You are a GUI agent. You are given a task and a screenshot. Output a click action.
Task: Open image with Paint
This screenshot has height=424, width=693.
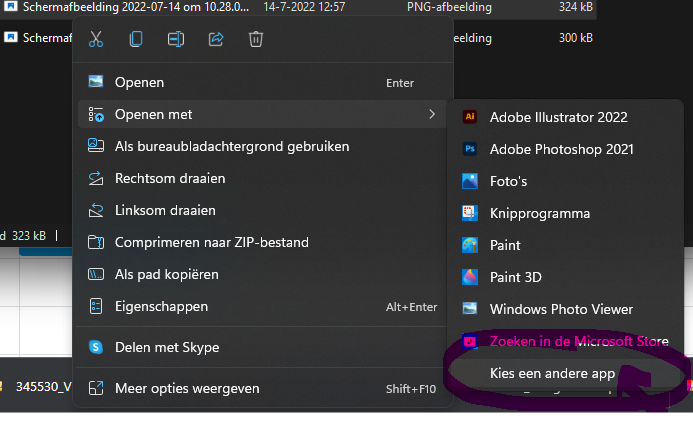(505, 245)
